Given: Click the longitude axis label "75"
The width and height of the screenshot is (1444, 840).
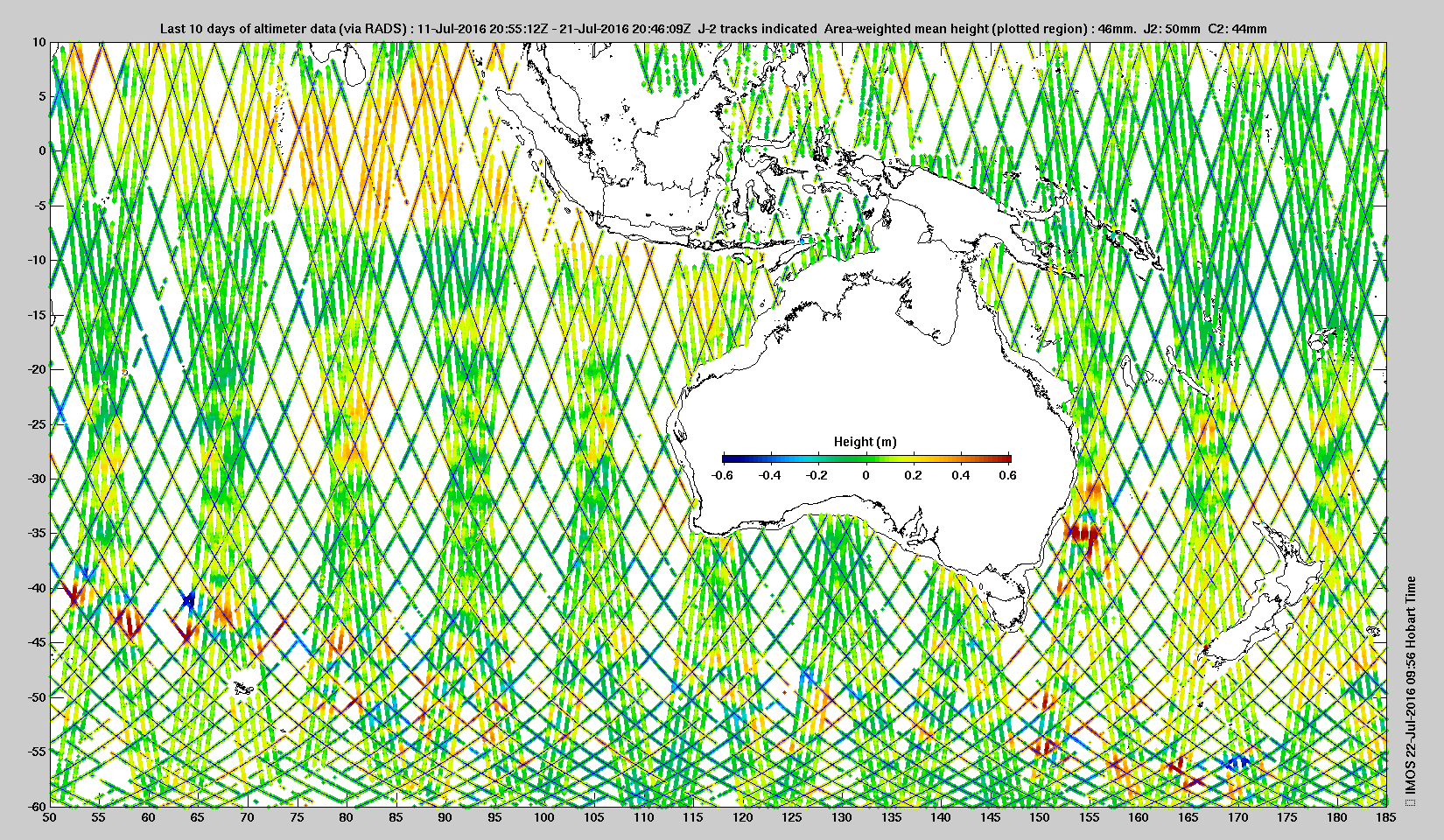Looking at the screenshot, I should pos(298,817).
